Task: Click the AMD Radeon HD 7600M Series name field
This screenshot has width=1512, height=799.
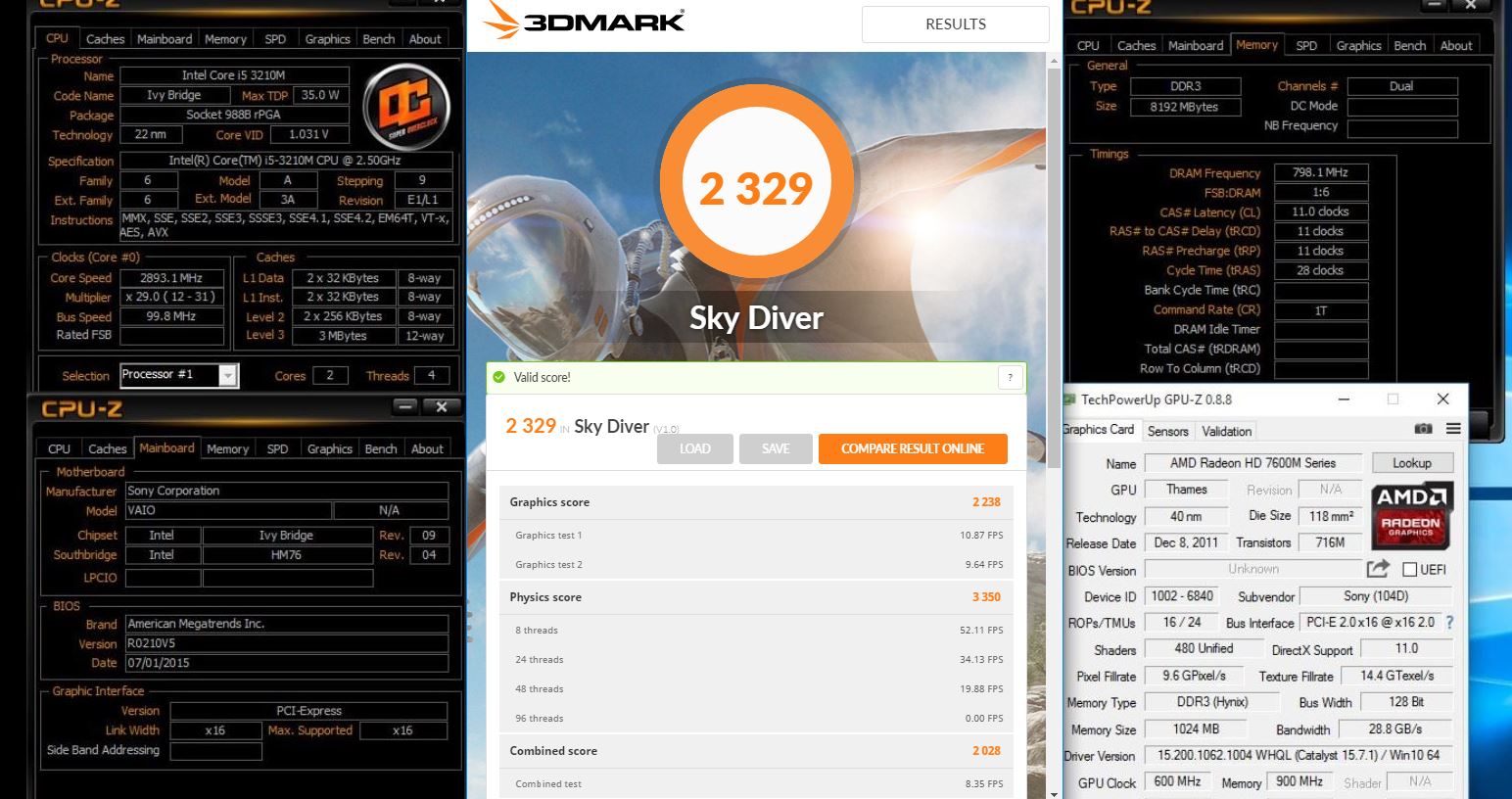Action: click(1252, 463)
